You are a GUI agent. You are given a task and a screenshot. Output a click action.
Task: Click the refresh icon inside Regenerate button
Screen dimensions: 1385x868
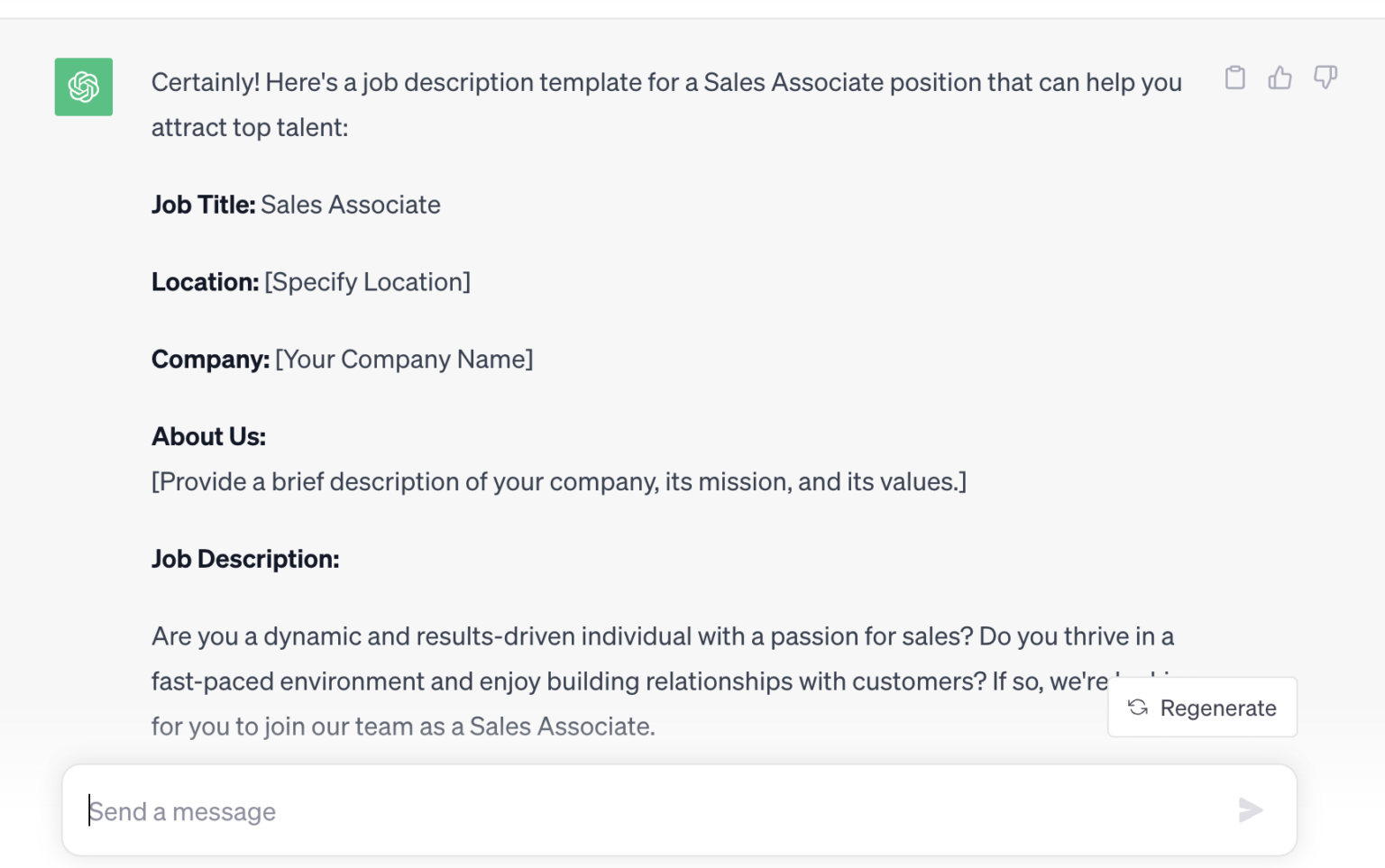pos(1135,708)
